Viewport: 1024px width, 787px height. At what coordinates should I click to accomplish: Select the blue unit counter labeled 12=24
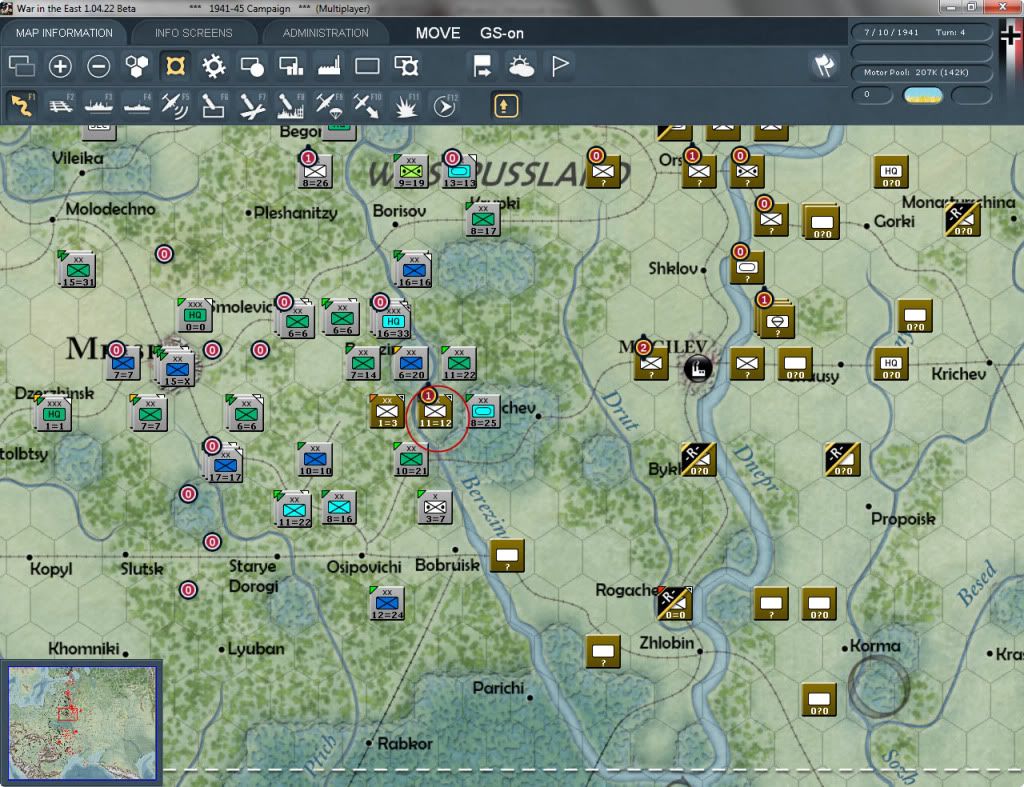coord(387,603)
